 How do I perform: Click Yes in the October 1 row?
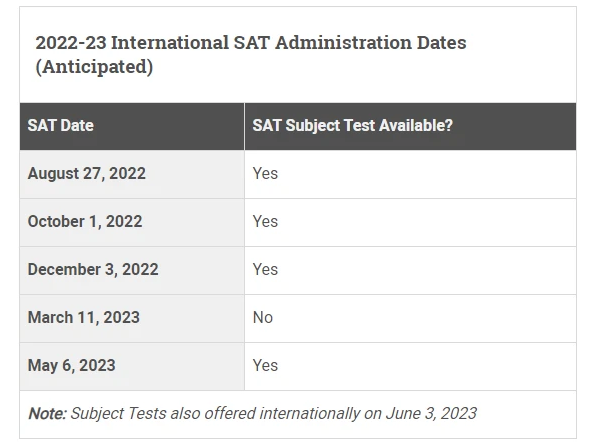click(x=265, y=221)
